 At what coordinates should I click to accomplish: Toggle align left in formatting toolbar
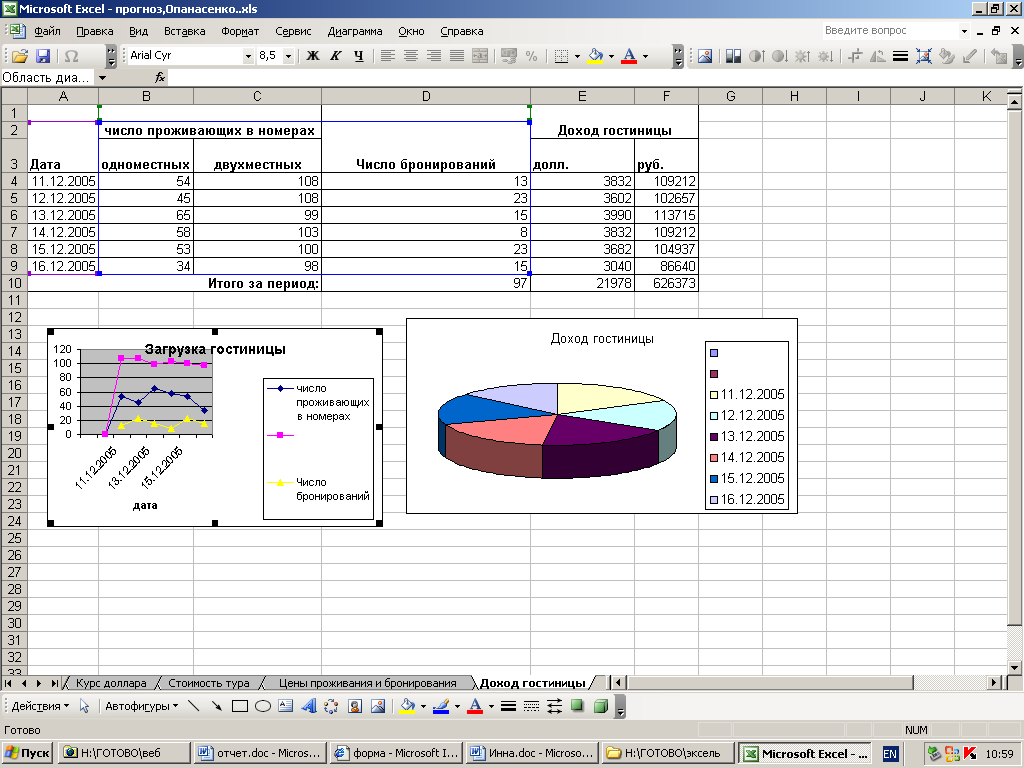coord(388,56)
